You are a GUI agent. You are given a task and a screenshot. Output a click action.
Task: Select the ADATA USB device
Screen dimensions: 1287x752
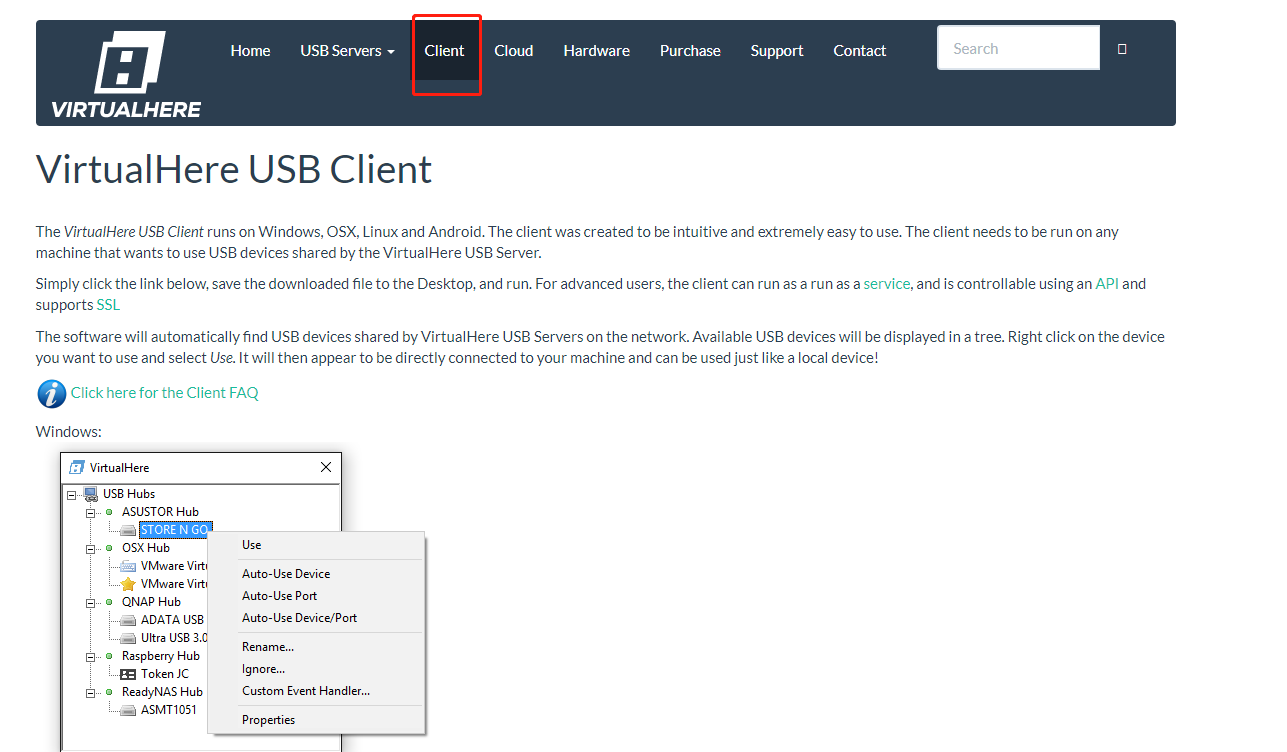tap(172, 620)
